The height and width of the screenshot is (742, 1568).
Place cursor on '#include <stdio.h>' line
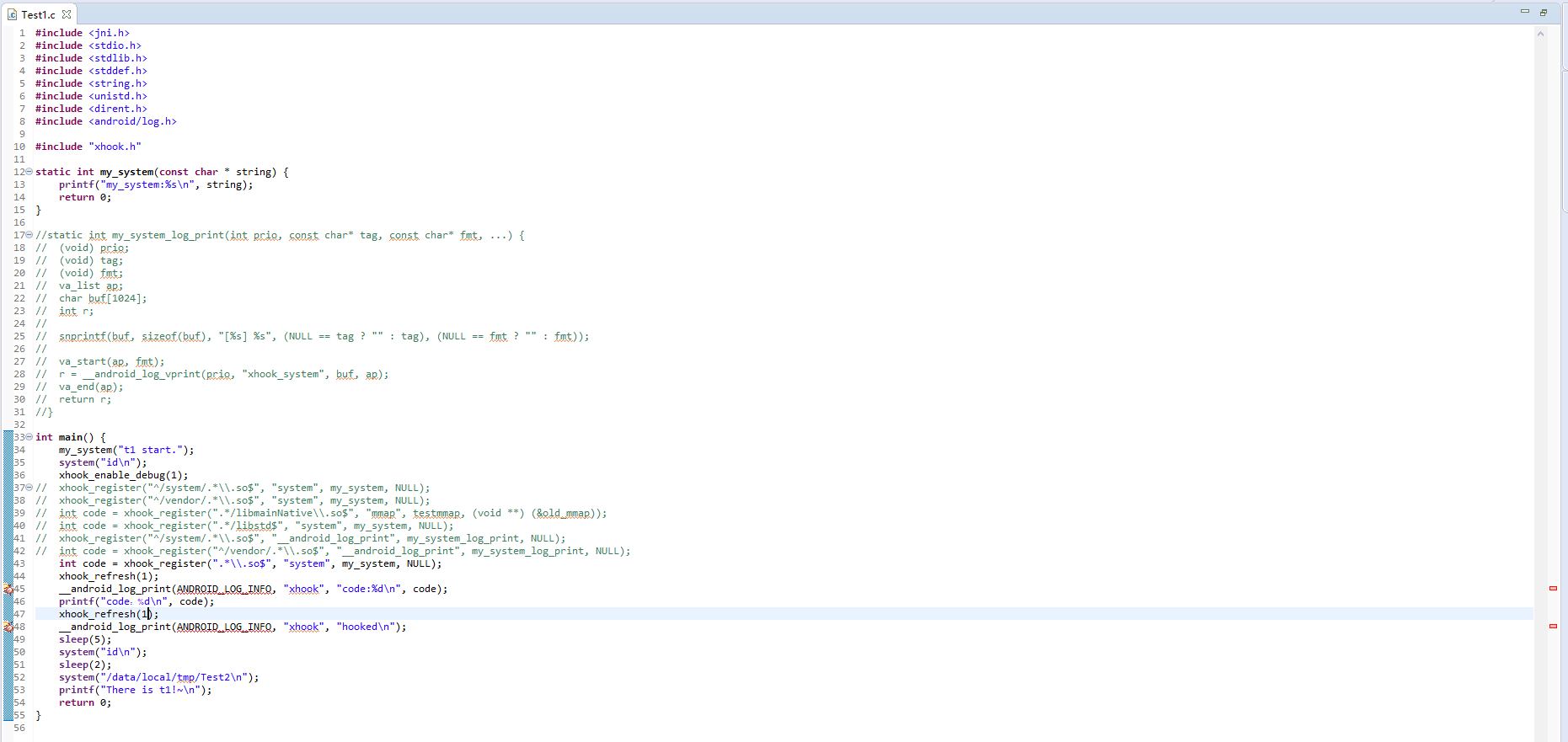tap(88, 45)
